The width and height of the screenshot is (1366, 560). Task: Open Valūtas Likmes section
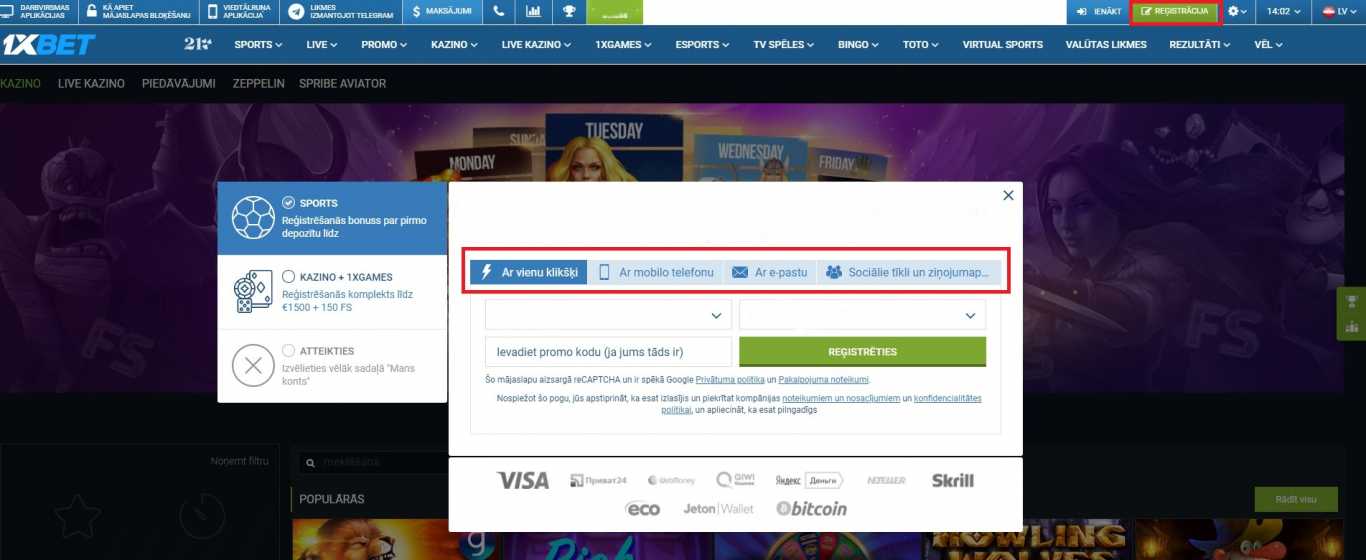[1106, 44]
